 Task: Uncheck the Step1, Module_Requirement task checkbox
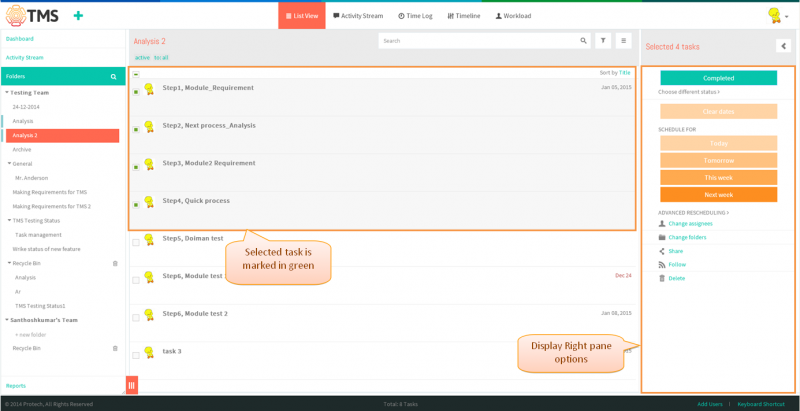tap(136, 92)
